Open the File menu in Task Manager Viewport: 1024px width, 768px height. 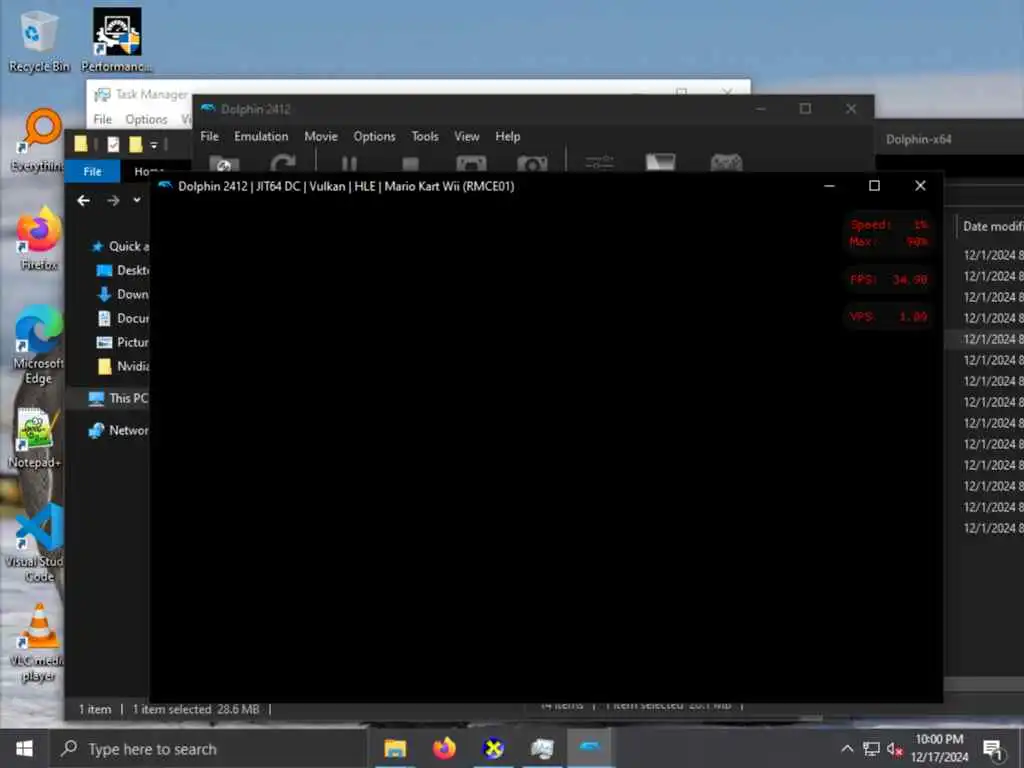(x=102, y=120)
